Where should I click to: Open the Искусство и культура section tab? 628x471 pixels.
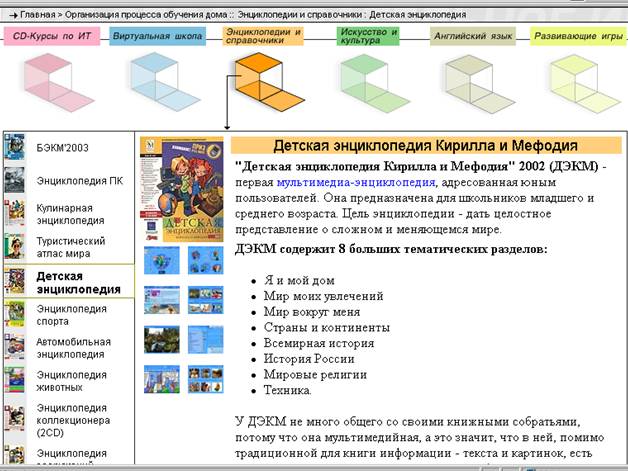click(x=368, y=36)
